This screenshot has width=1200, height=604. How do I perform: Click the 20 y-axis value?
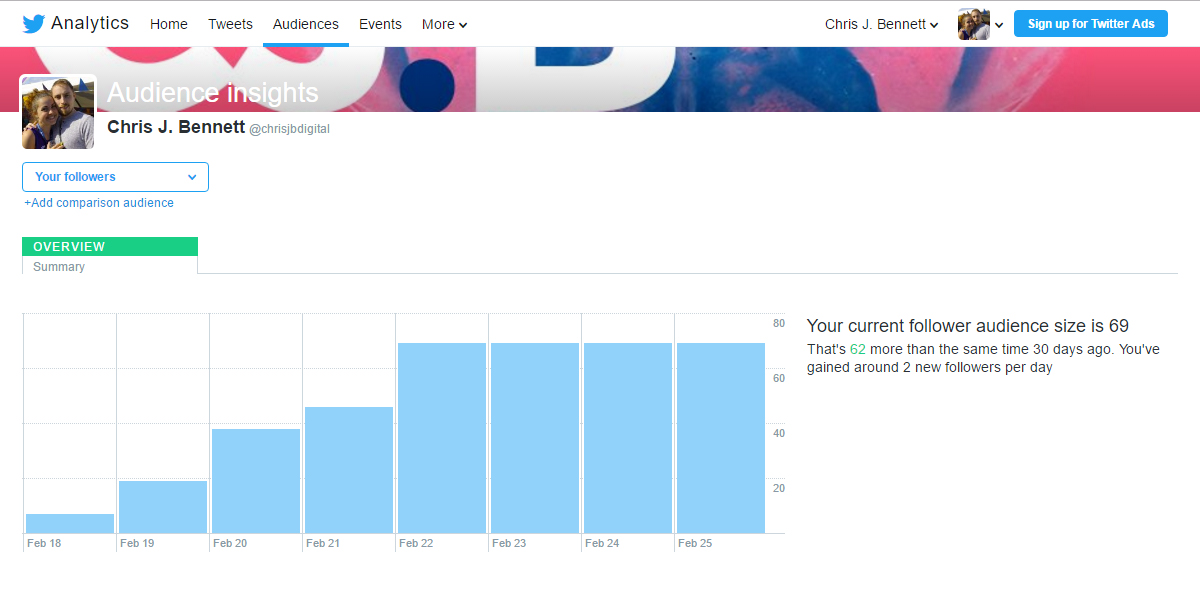click(779, 488)
